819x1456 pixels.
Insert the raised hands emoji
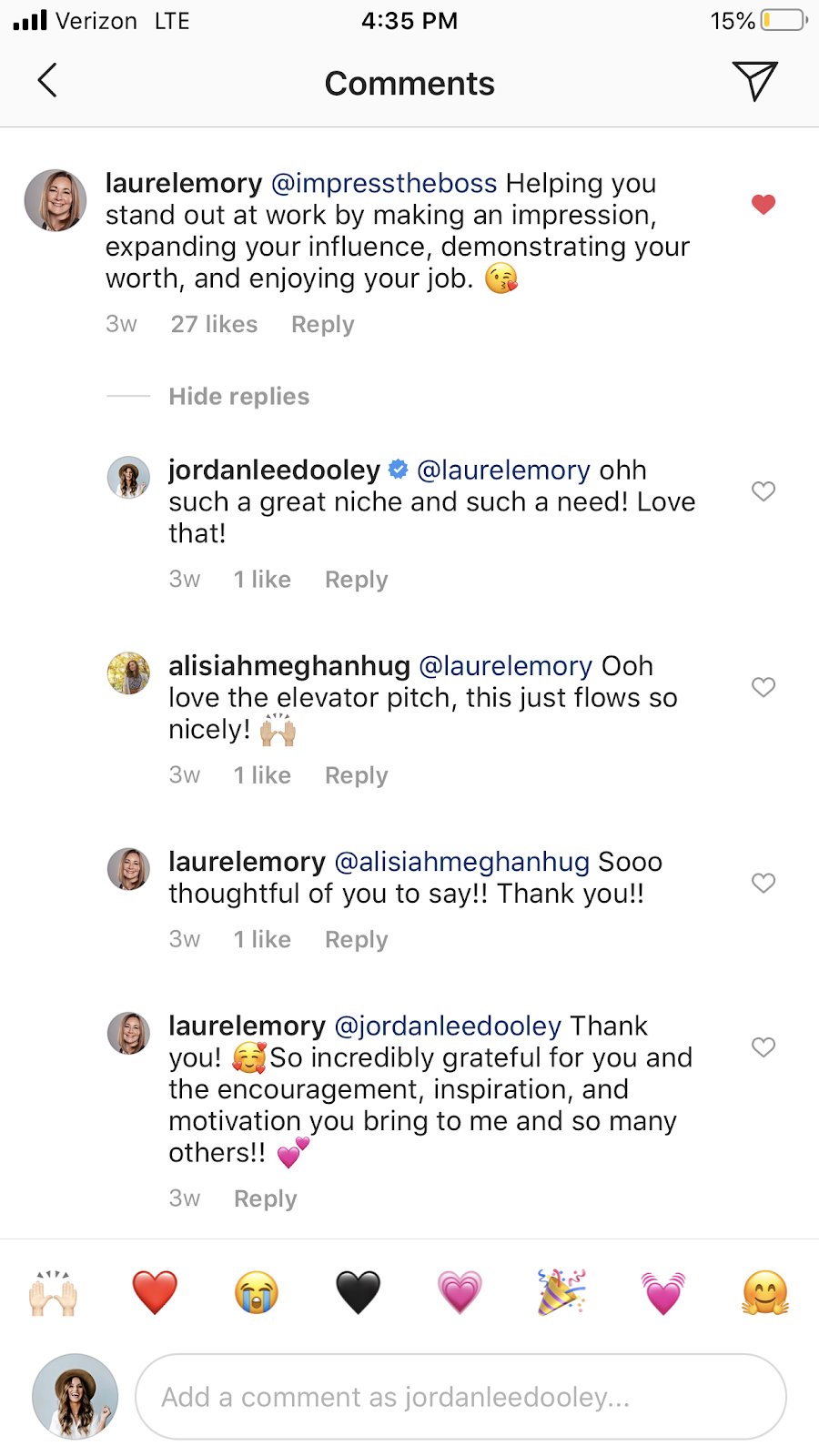click(53, 1293)
